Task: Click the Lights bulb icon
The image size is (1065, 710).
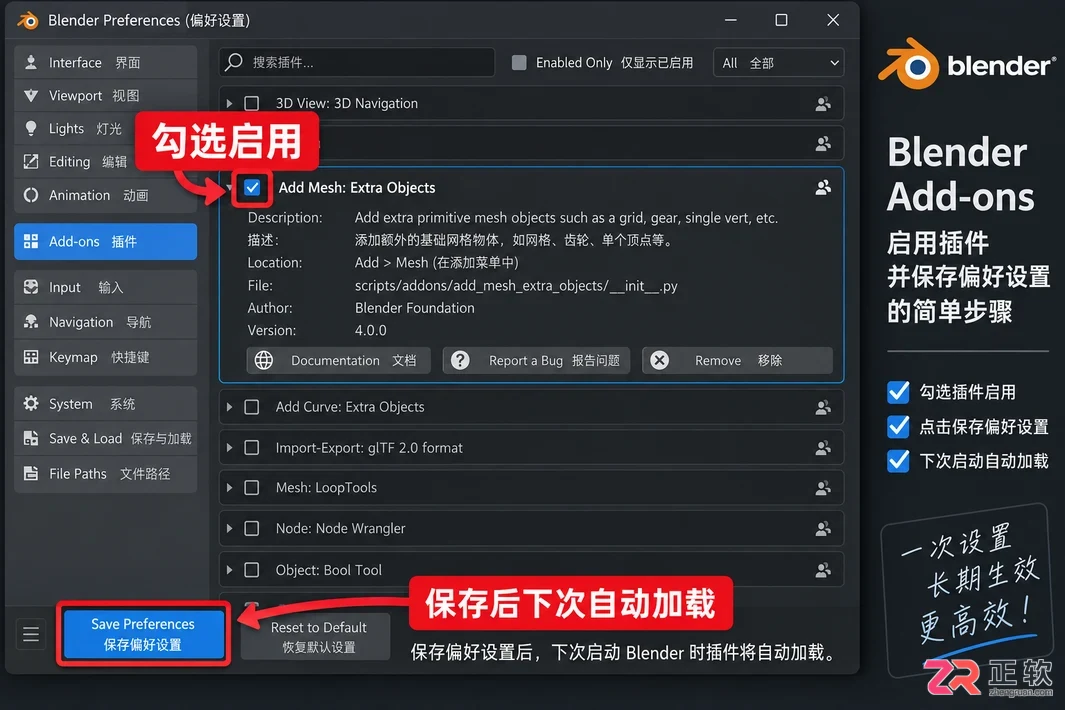Action: 31,128
